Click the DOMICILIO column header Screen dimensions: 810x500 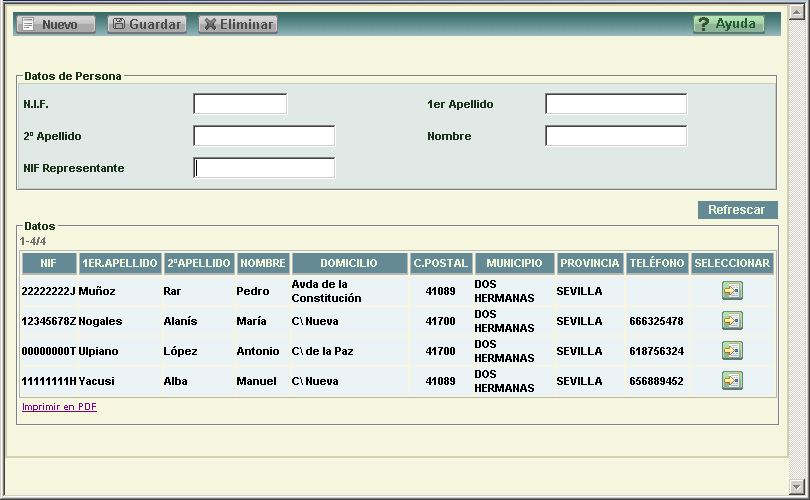click(349, 263)
